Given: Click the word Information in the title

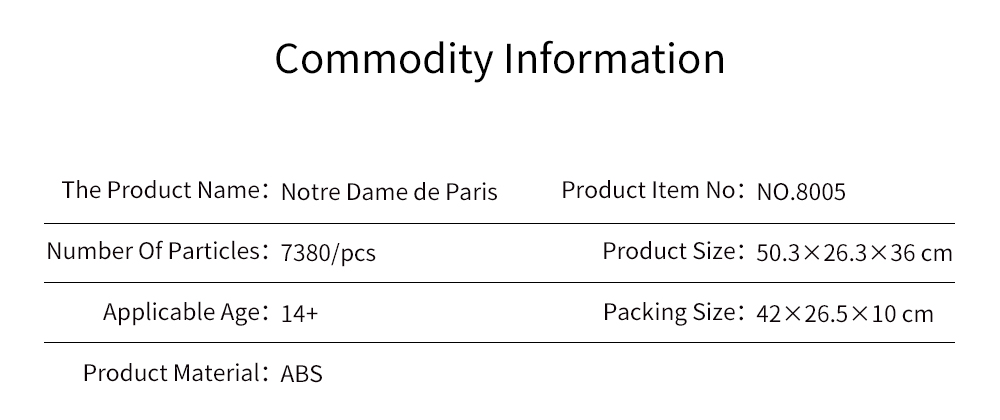Looking at the screenshot, I should (615, 59).
